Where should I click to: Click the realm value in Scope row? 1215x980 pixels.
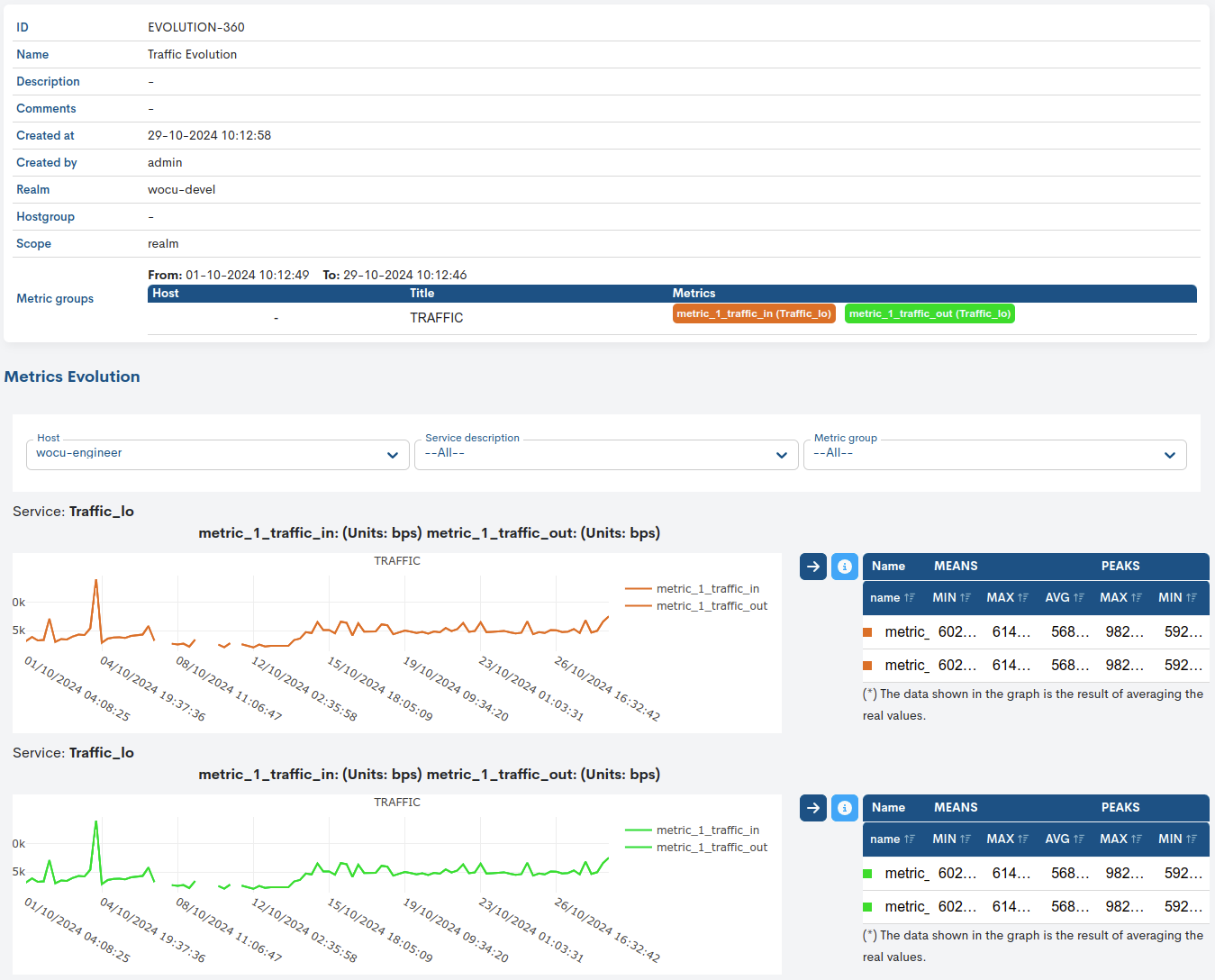point(163,243)
